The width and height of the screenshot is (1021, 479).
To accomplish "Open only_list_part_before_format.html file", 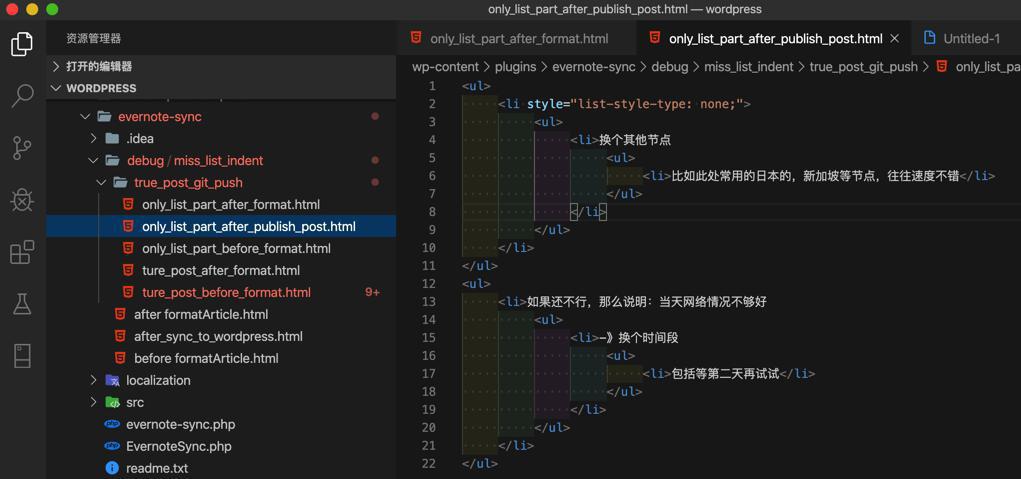I will tap(236, 249).
